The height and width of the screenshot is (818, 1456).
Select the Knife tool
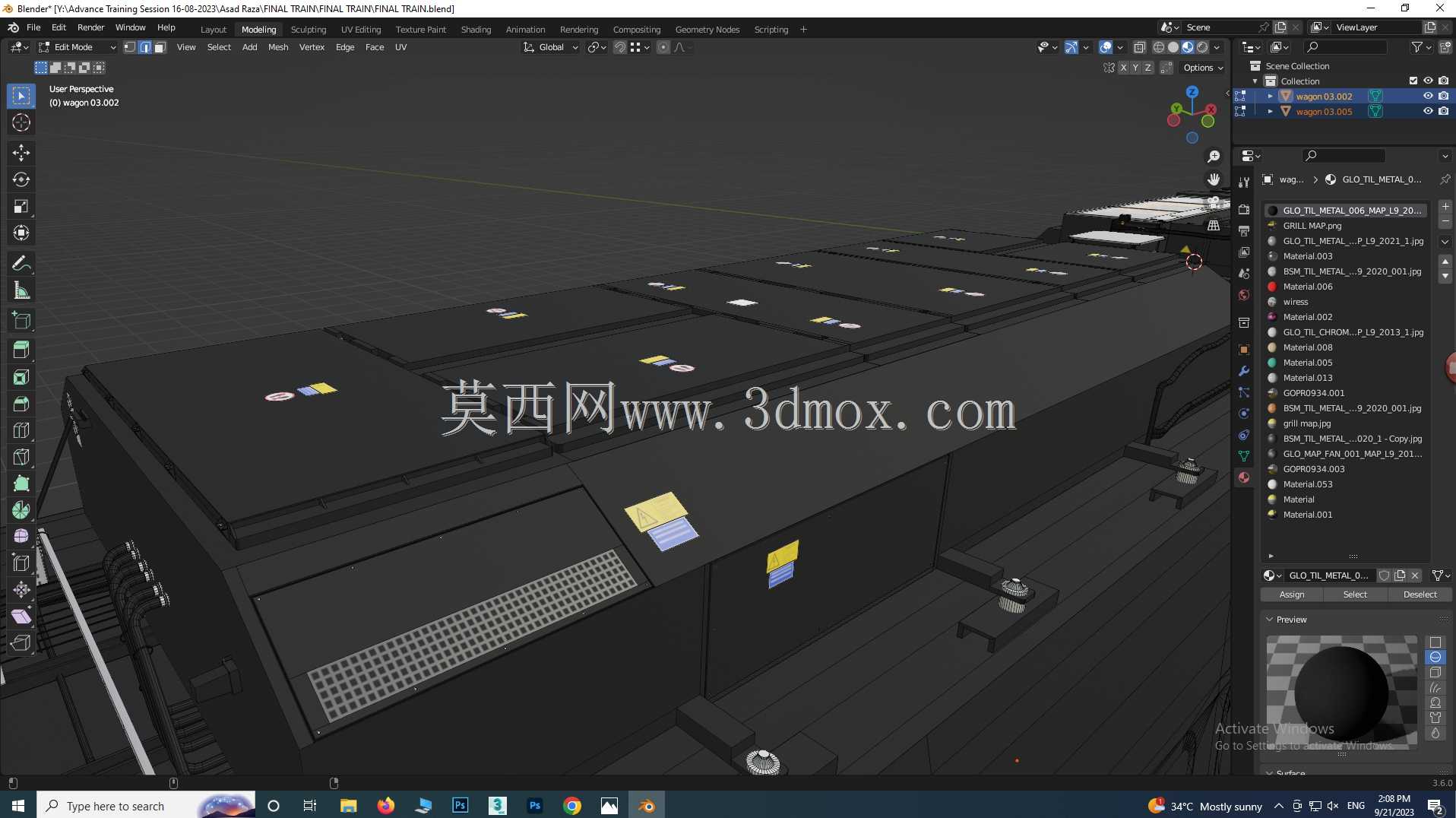coord(21,457)
